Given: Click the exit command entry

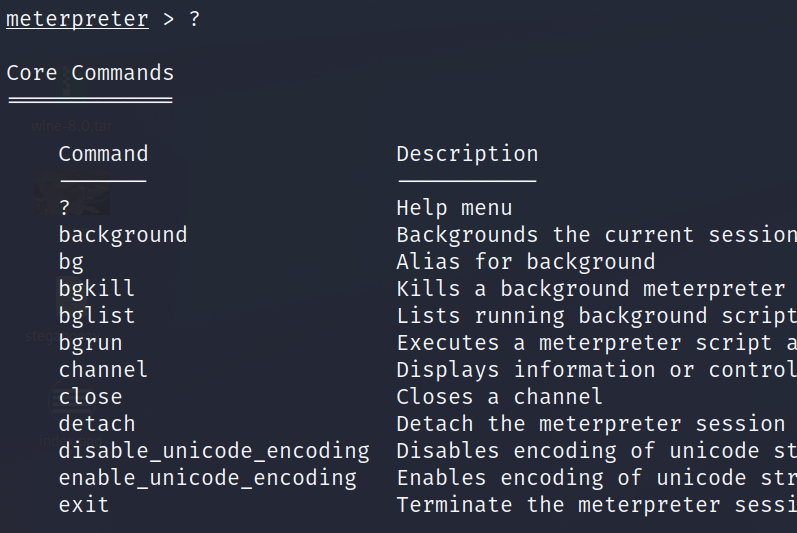Looking at the screenshot, I should point(84,505).
